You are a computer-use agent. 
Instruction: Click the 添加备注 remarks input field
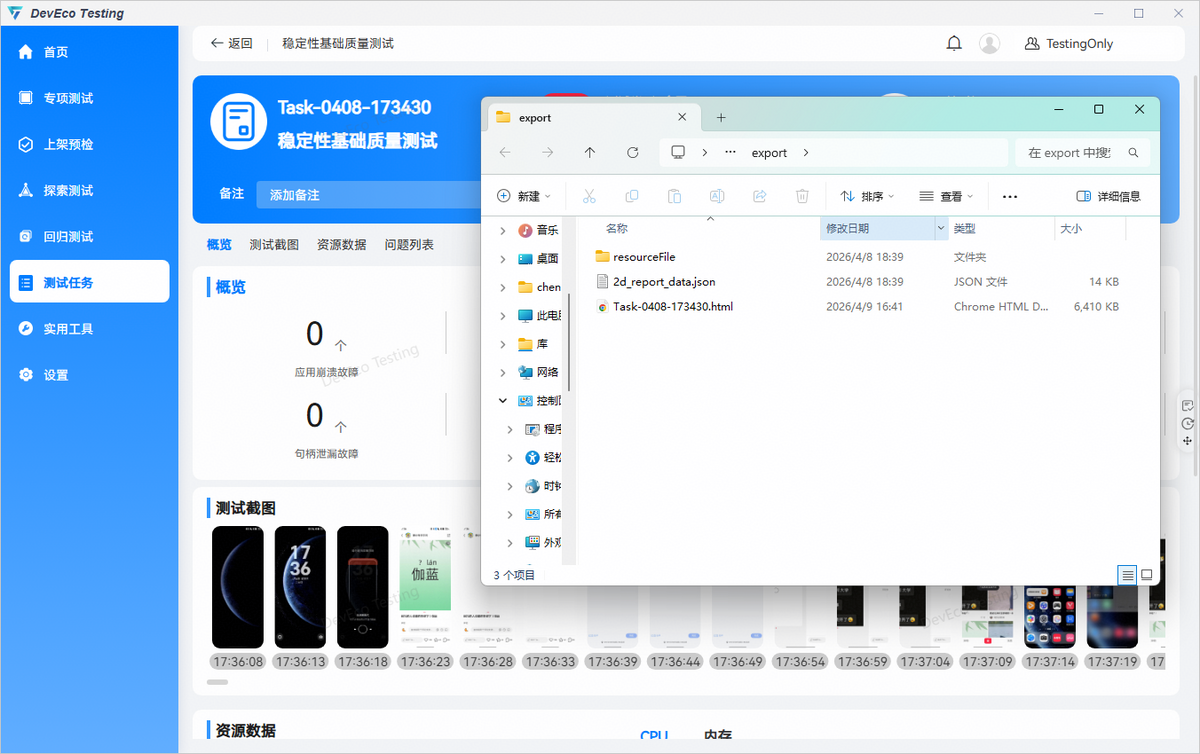[365, 195]
